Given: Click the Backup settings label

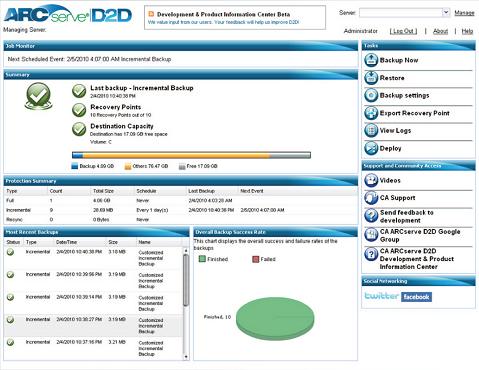Looking at the screenshot, I should point(404,95).
